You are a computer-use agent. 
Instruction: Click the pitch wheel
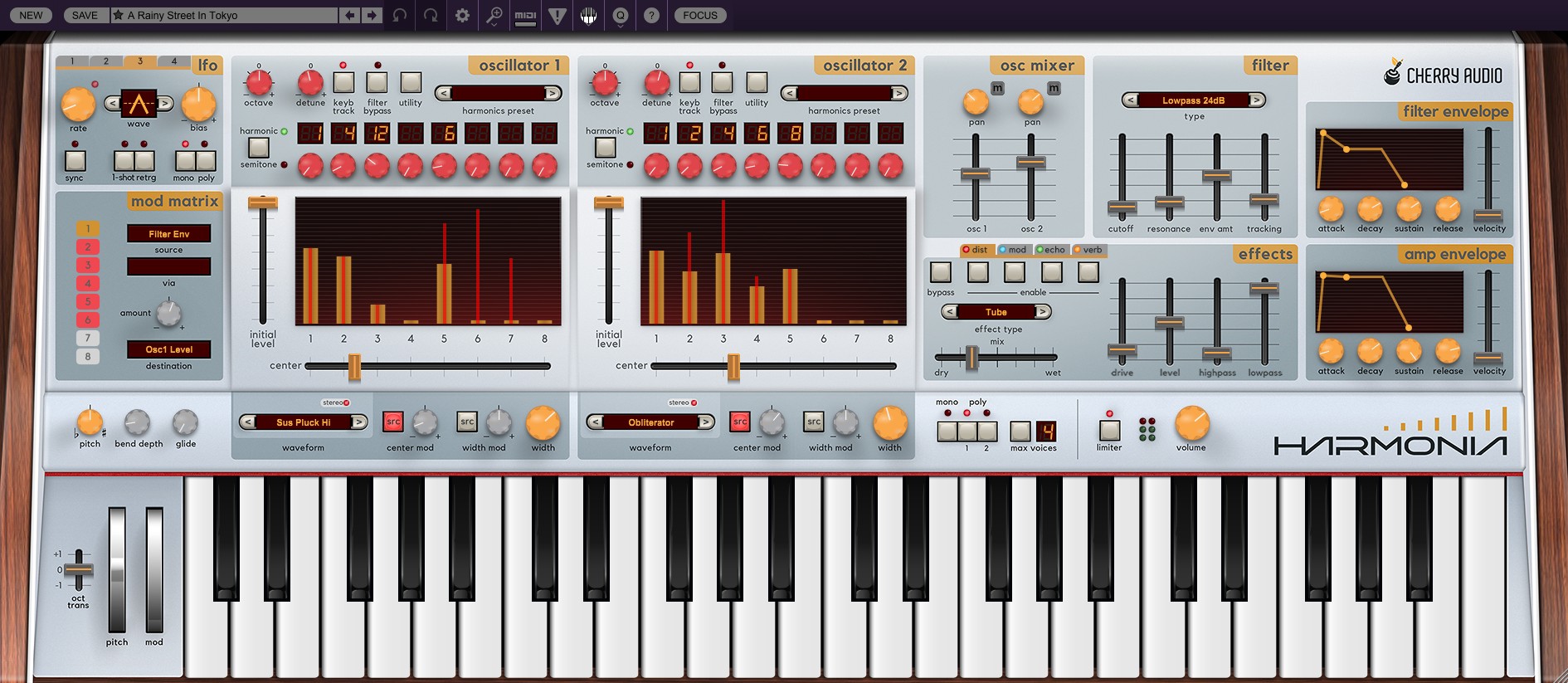(117, 569)
